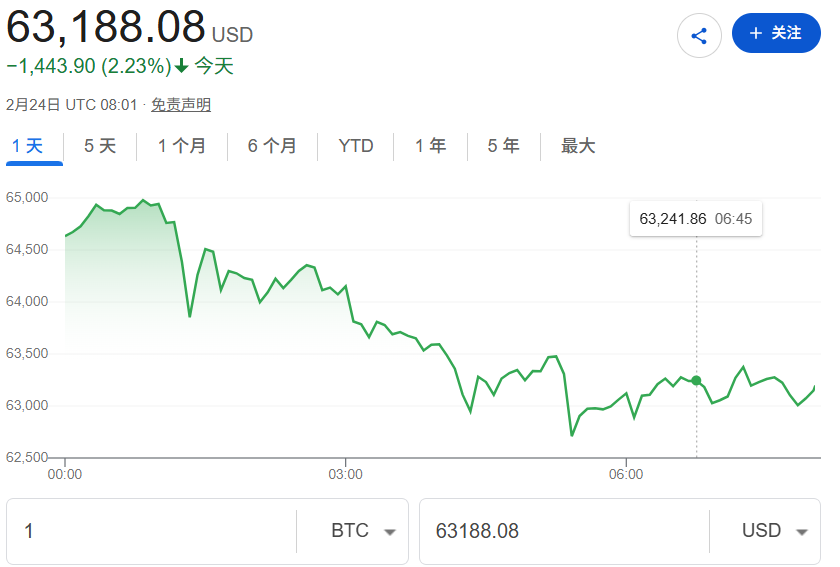View the 5 年 chart range
This screenshot has height=567, width=840.
pyautogui.click(x=503, y=146)
